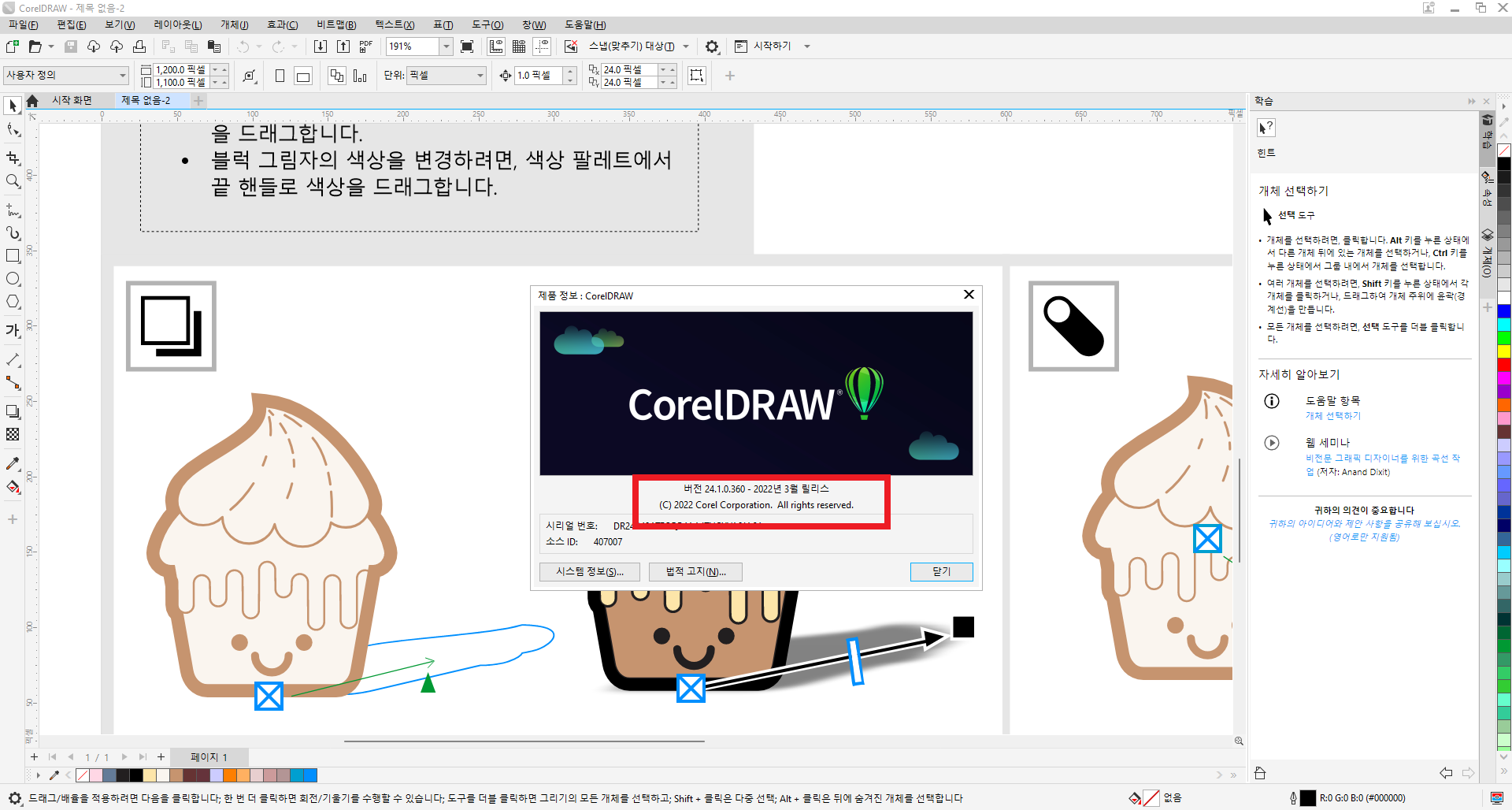Select the Drop Shadow tool
The width and height of the screenshot is (1512, 810).
13,411
